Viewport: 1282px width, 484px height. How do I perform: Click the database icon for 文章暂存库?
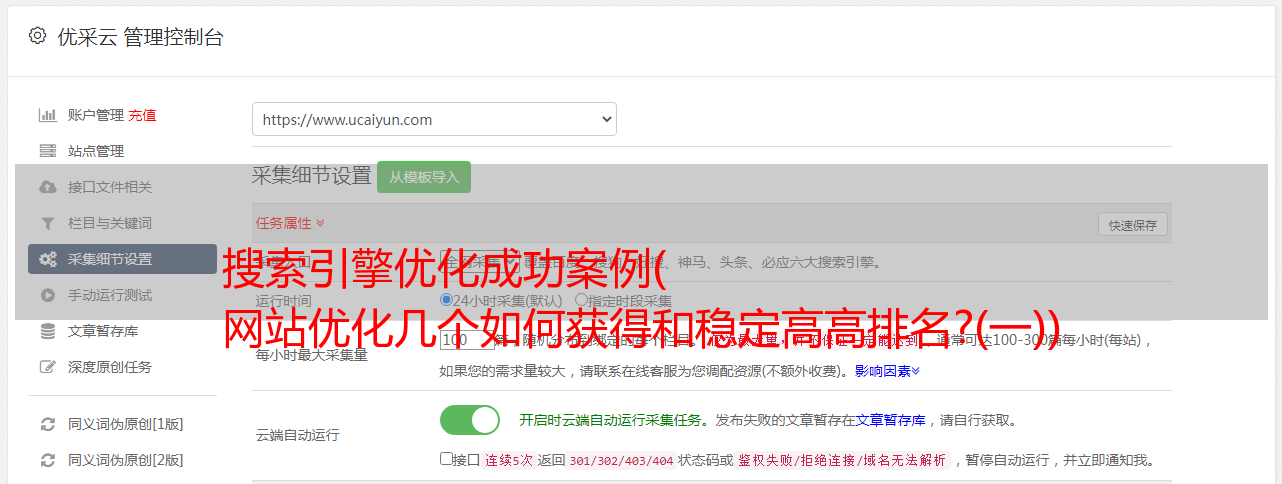click(x=47, y=331)
